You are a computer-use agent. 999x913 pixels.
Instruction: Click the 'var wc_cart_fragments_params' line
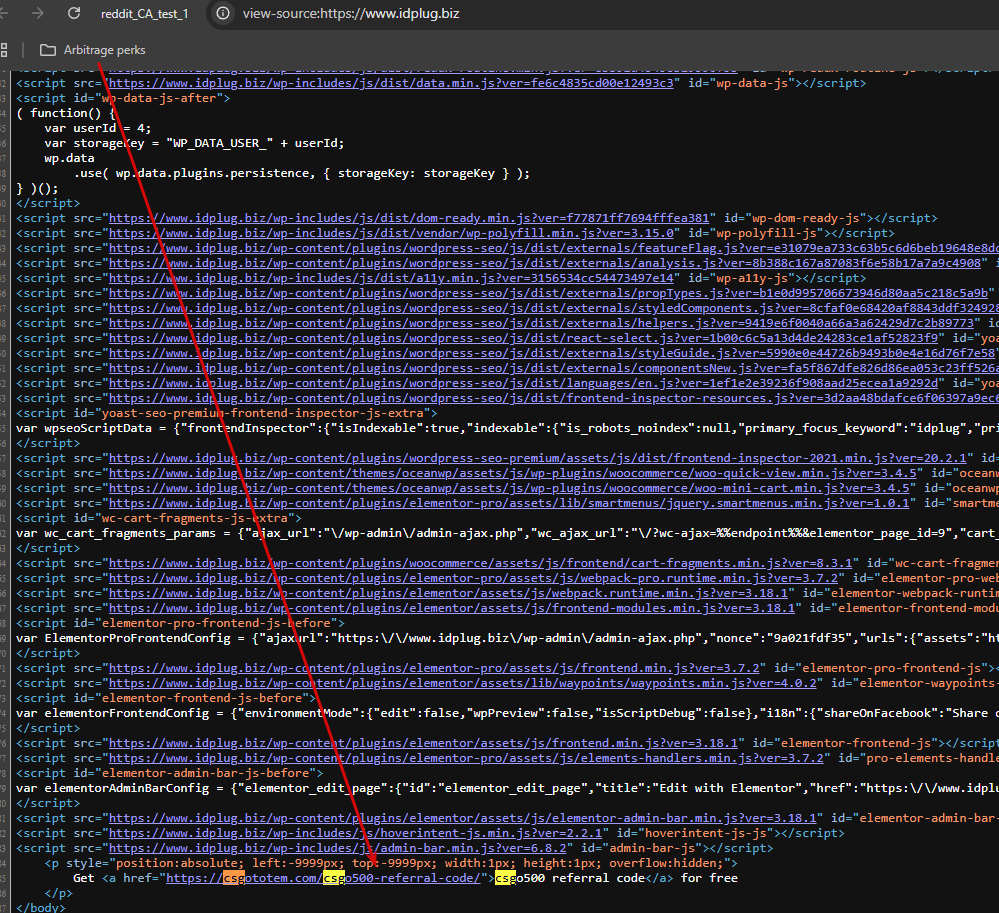pos(507,533)
